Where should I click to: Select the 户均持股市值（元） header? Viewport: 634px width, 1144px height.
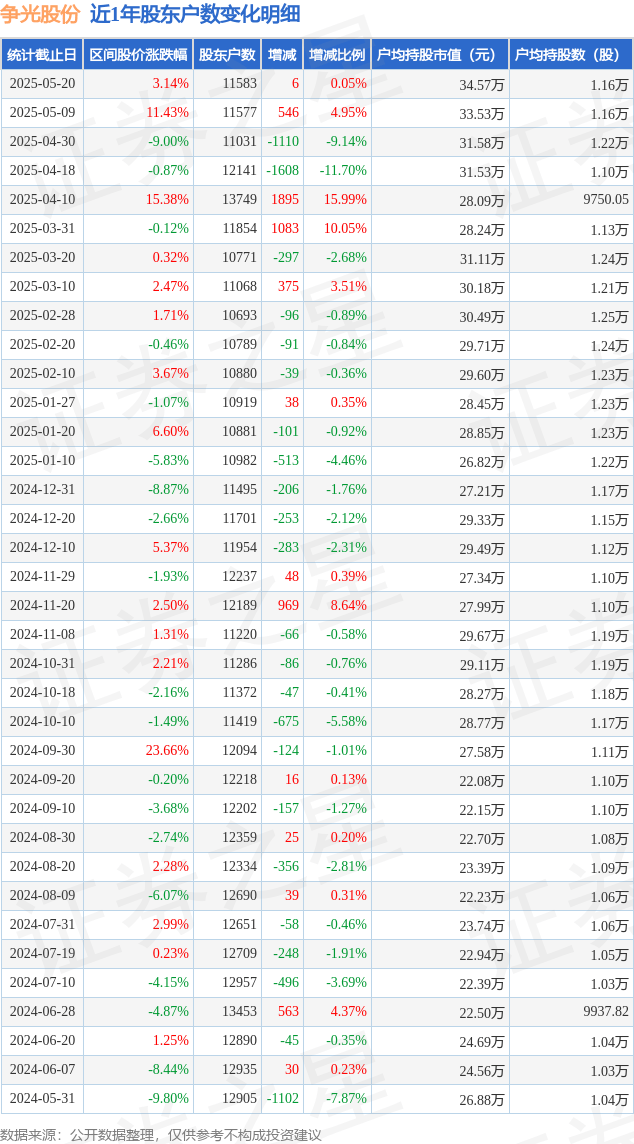point(440,54)
